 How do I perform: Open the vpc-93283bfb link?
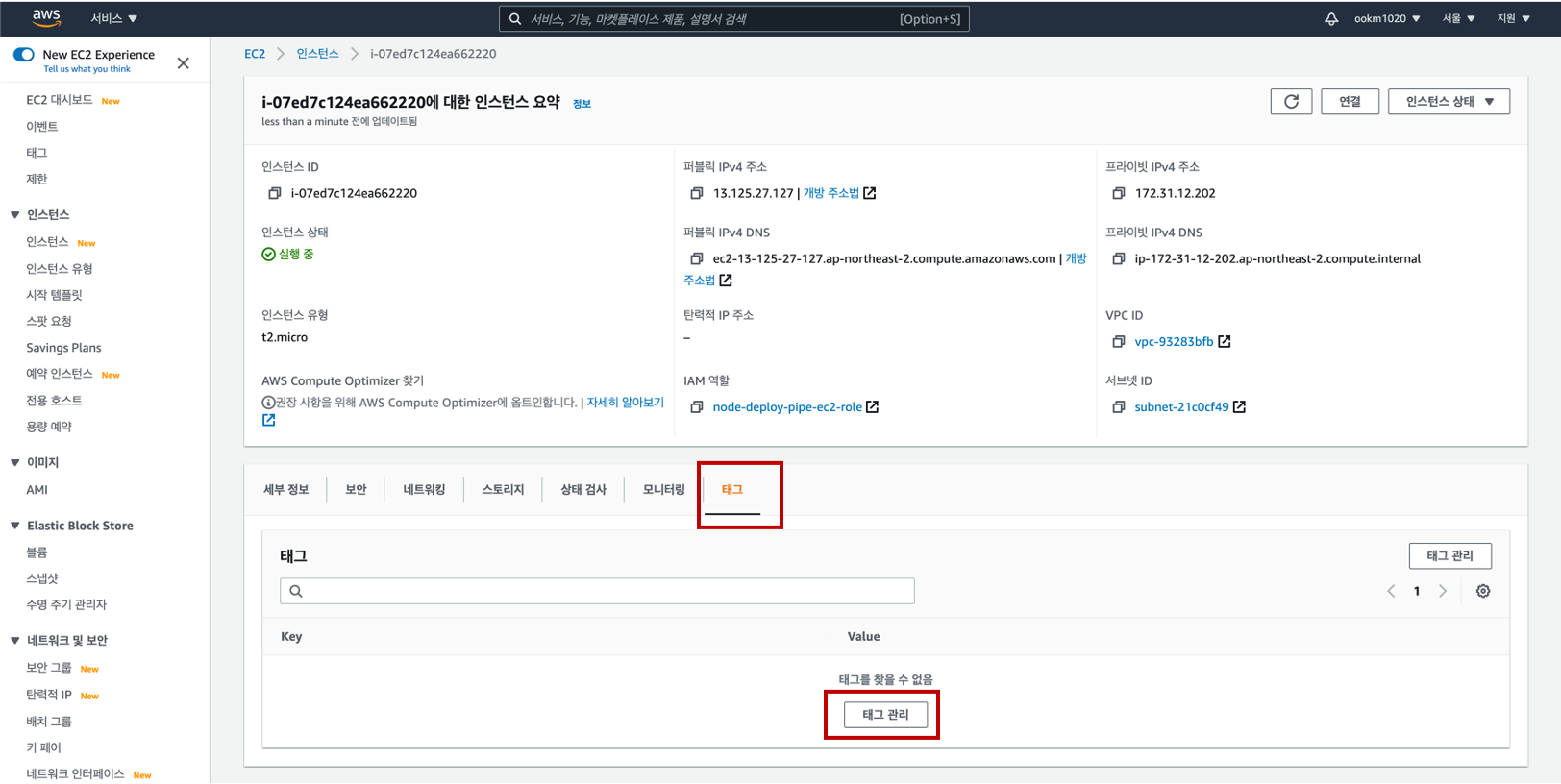[x=1174, y=342]
